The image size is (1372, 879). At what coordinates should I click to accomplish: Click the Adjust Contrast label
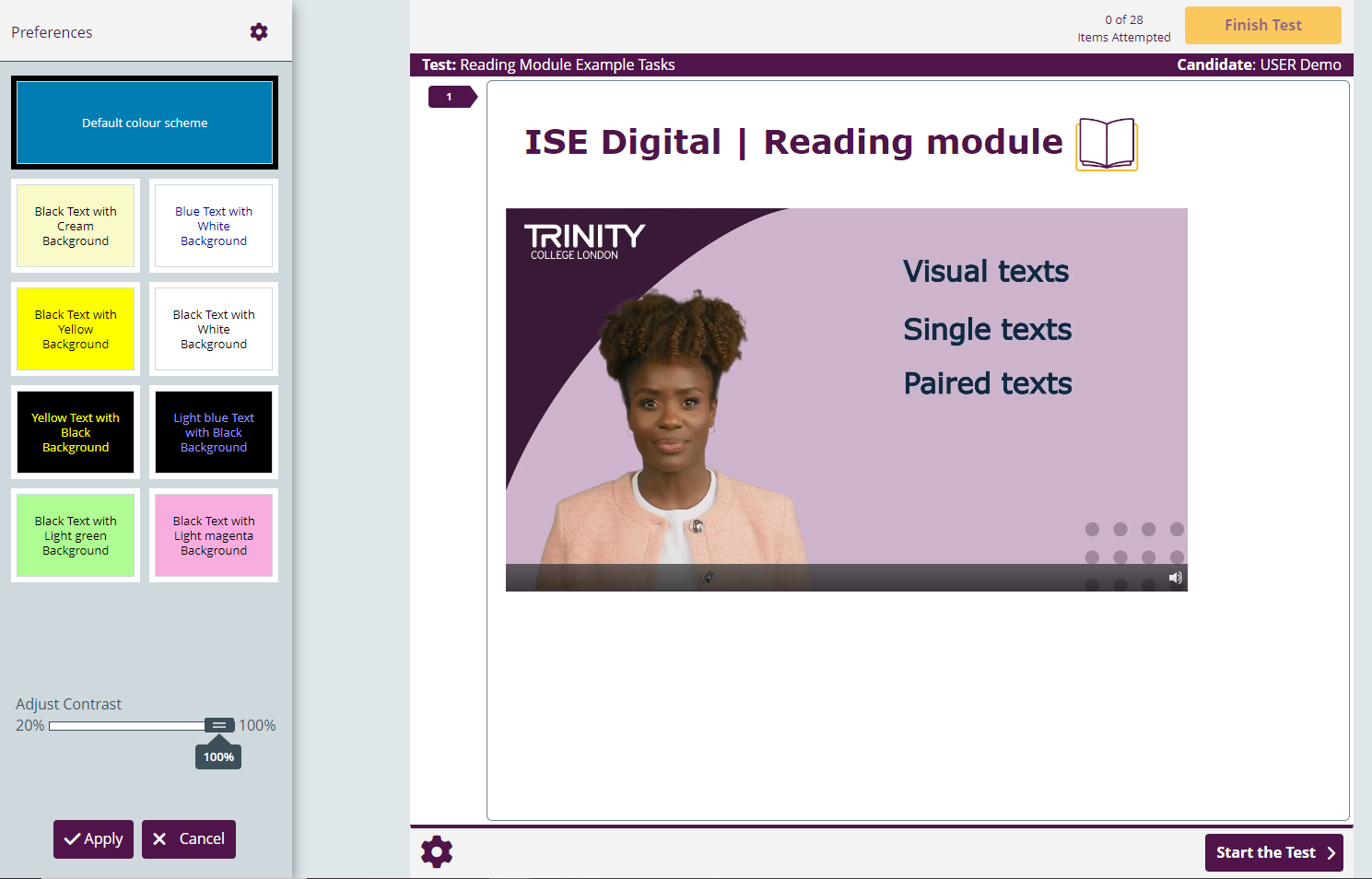[68, 704]
